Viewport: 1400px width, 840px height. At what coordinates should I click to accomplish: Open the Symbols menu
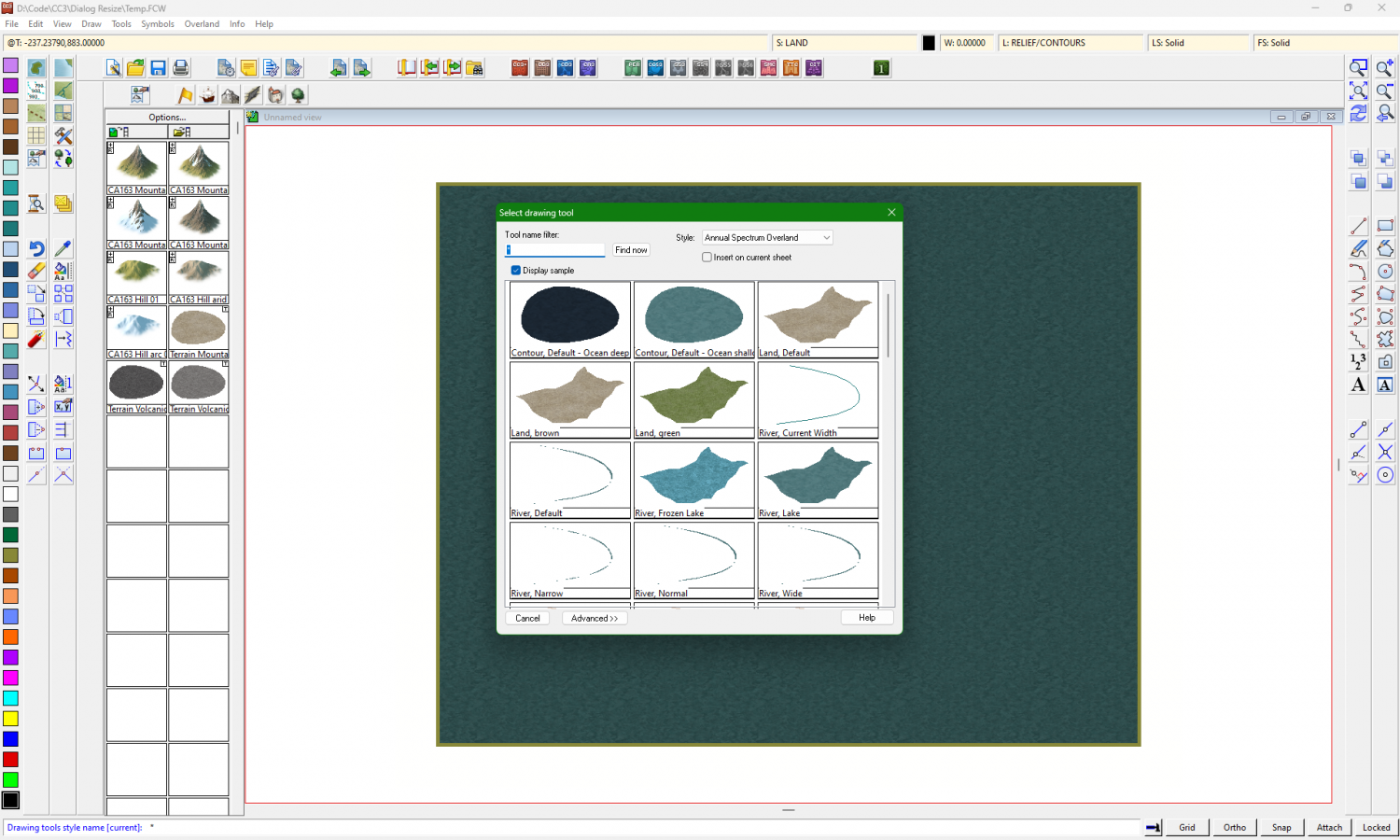pos(158,24)
